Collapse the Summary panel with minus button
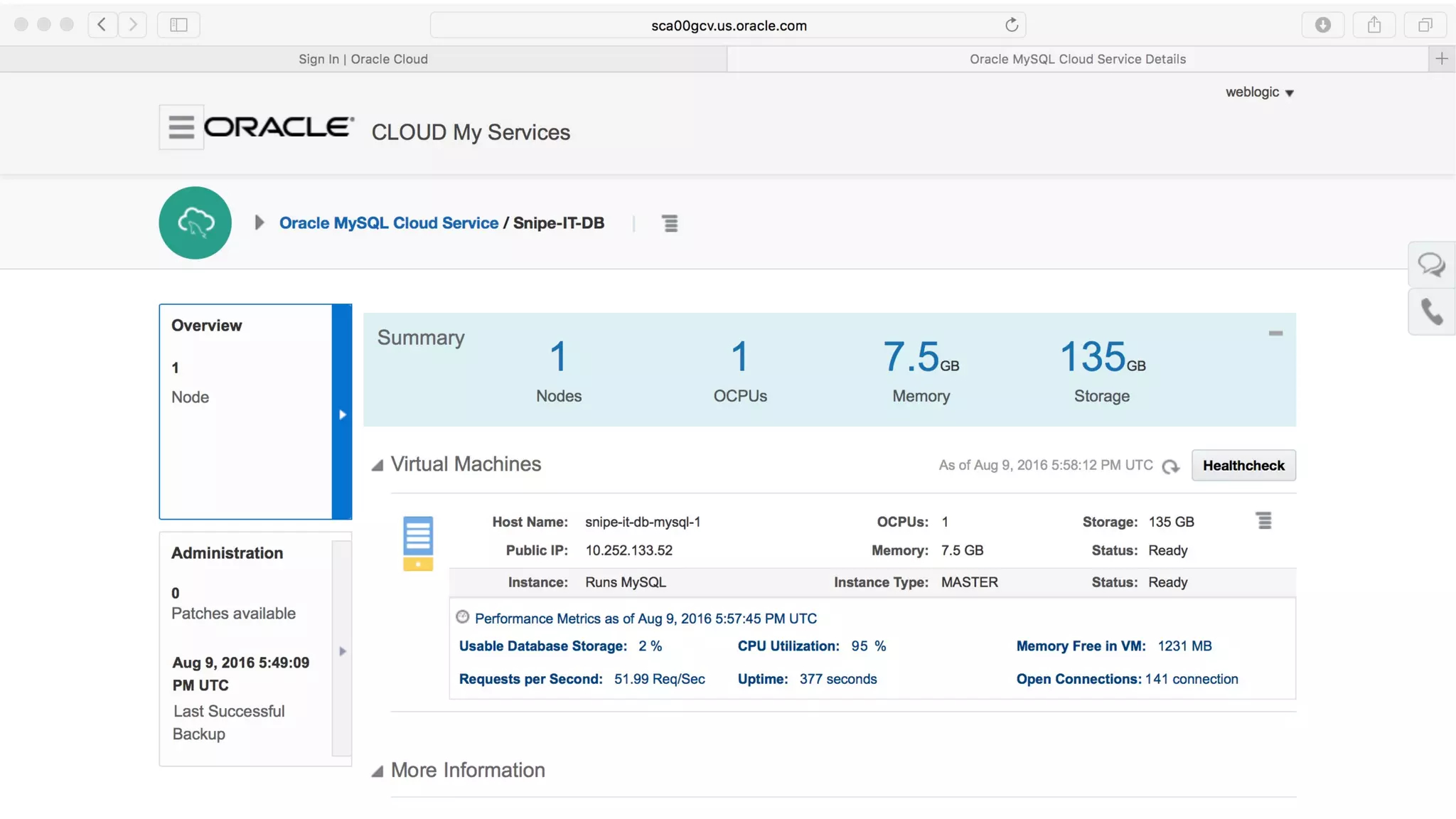 [1275, 333]
